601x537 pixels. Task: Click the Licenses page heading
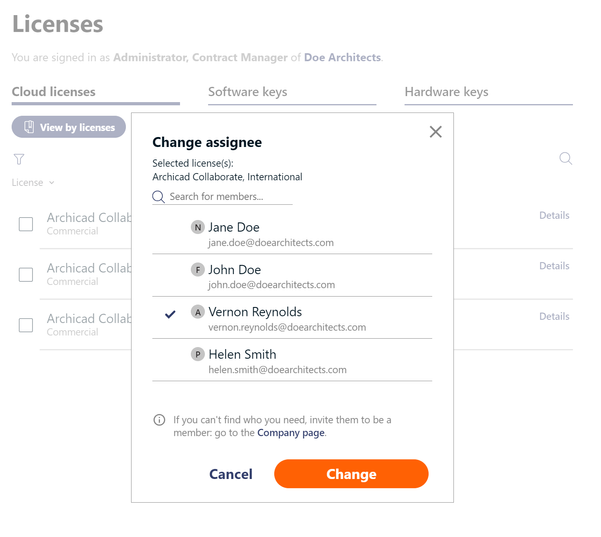point(58,24)
